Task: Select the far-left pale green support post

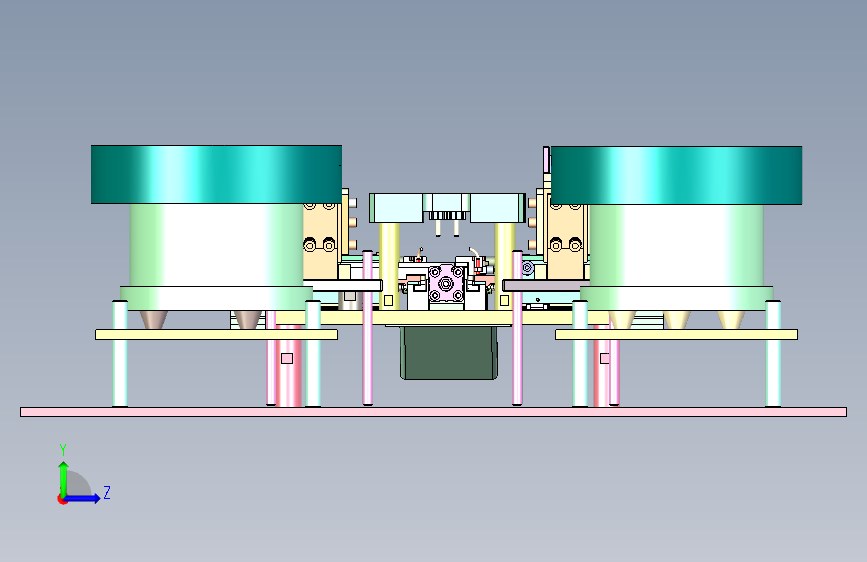Action: (120, 354)
